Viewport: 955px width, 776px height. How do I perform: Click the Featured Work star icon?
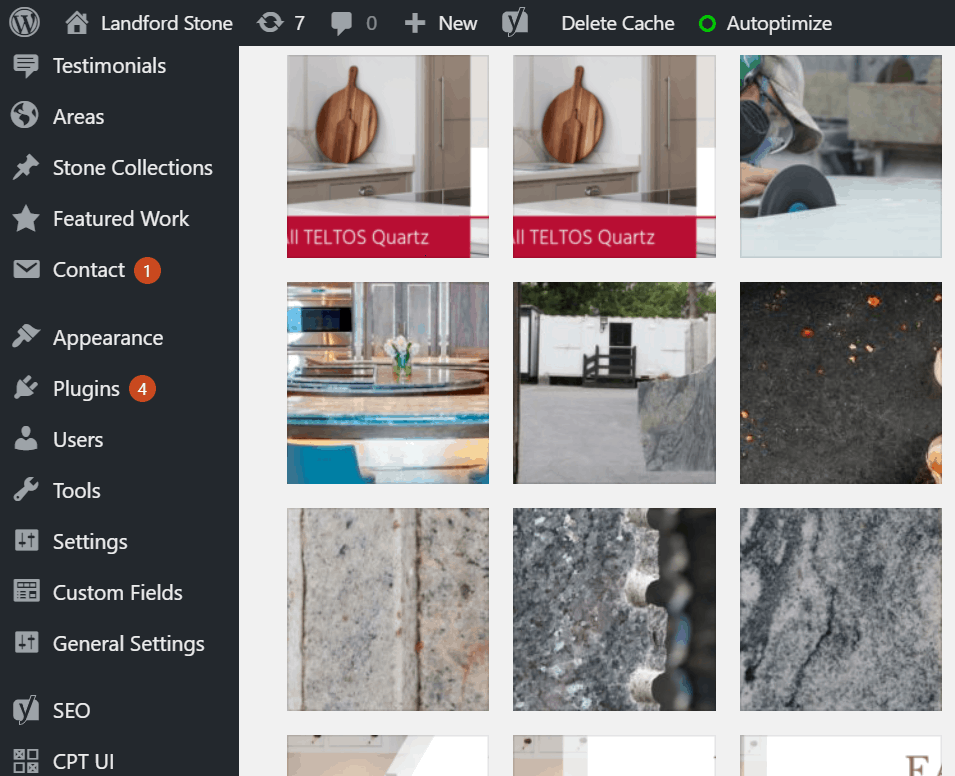point(26,219)
